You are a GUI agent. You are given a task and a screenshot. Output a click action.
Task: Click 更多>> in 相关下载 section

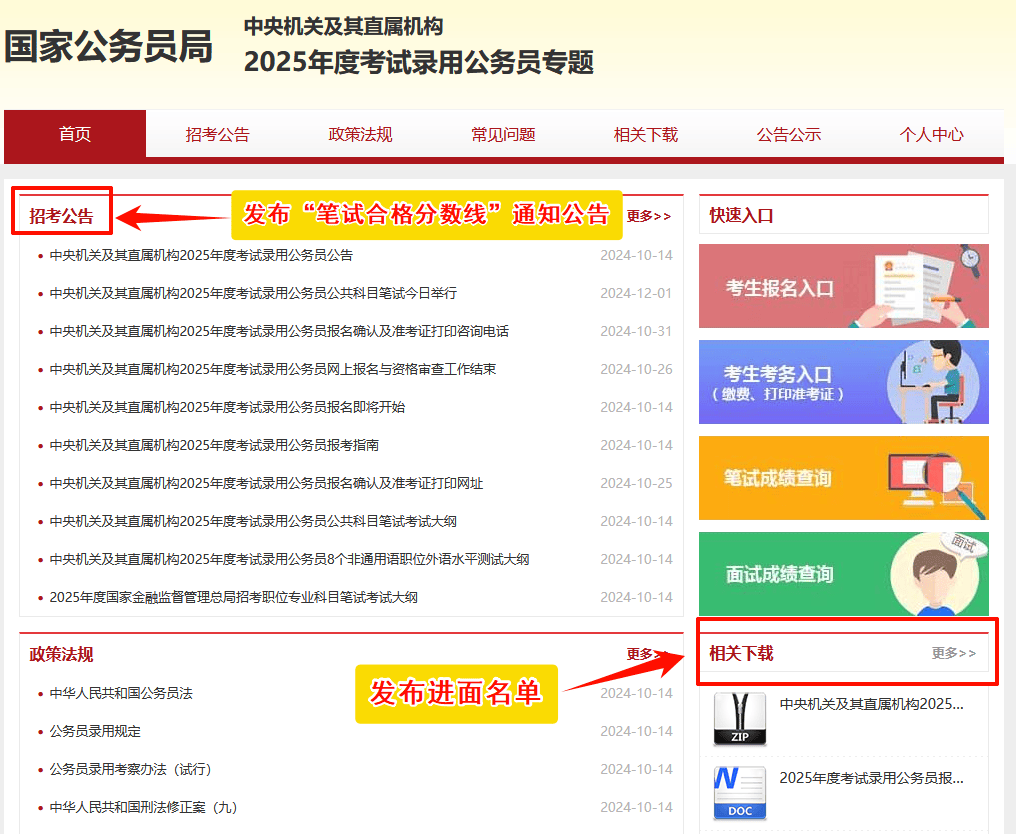click(x=954, y=653)
